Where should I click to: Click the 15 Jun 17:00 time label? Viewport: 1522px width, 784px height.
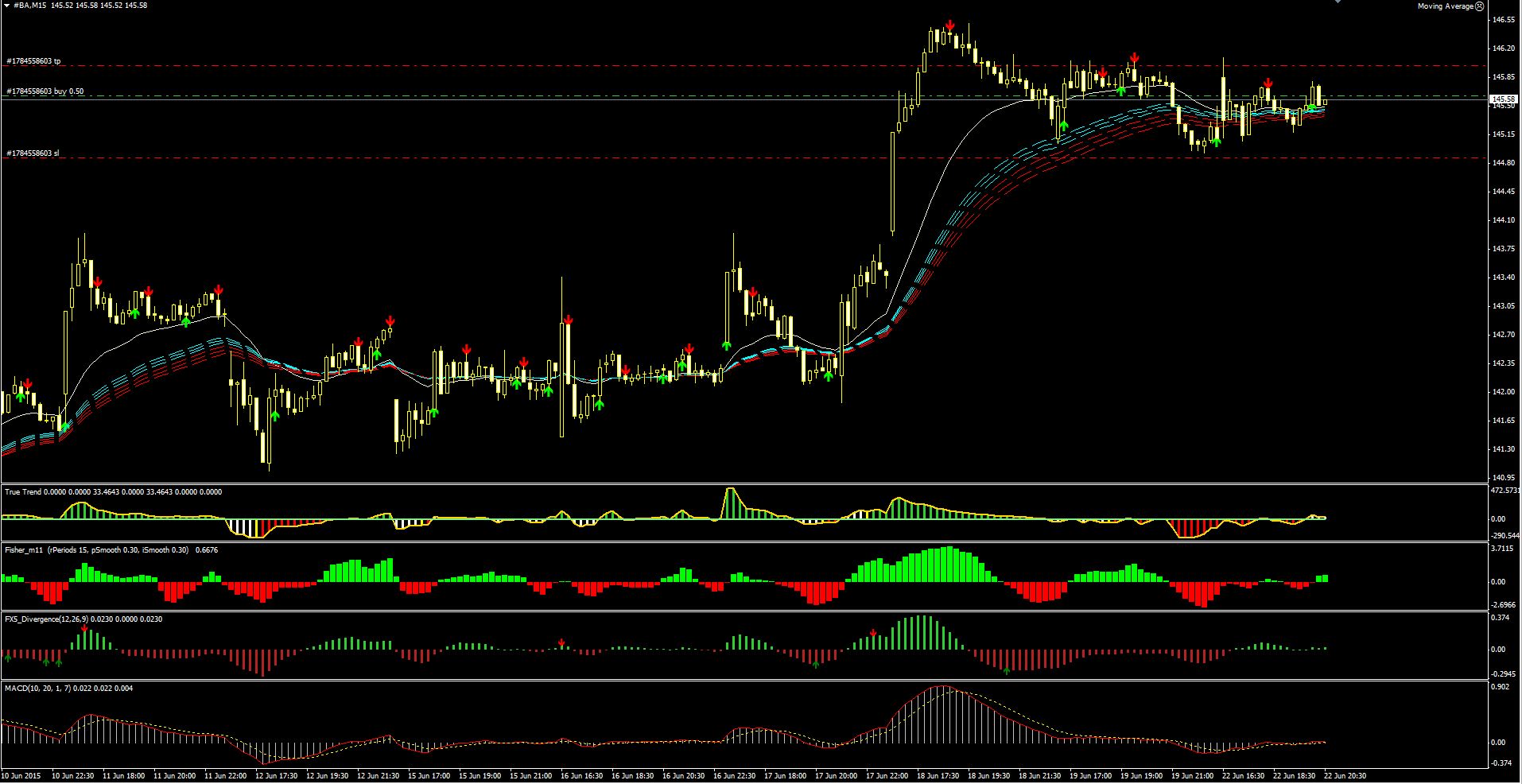430,775
